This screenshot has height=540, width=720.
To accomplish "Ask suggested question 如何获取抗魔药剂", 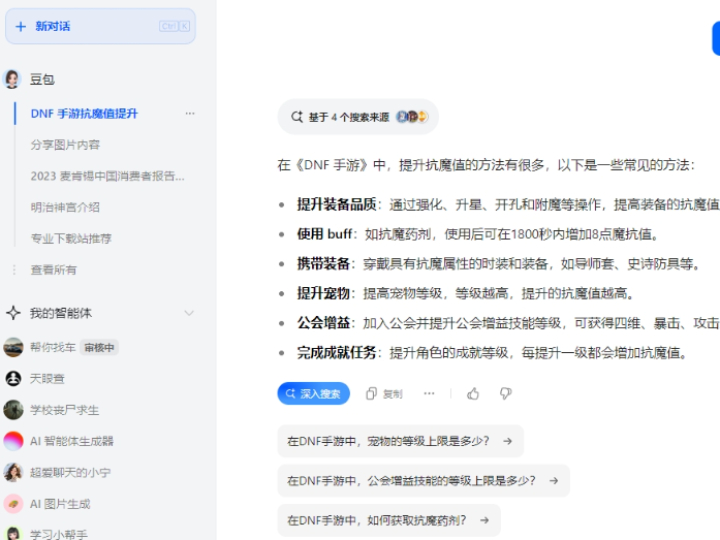I will (389, 520).
